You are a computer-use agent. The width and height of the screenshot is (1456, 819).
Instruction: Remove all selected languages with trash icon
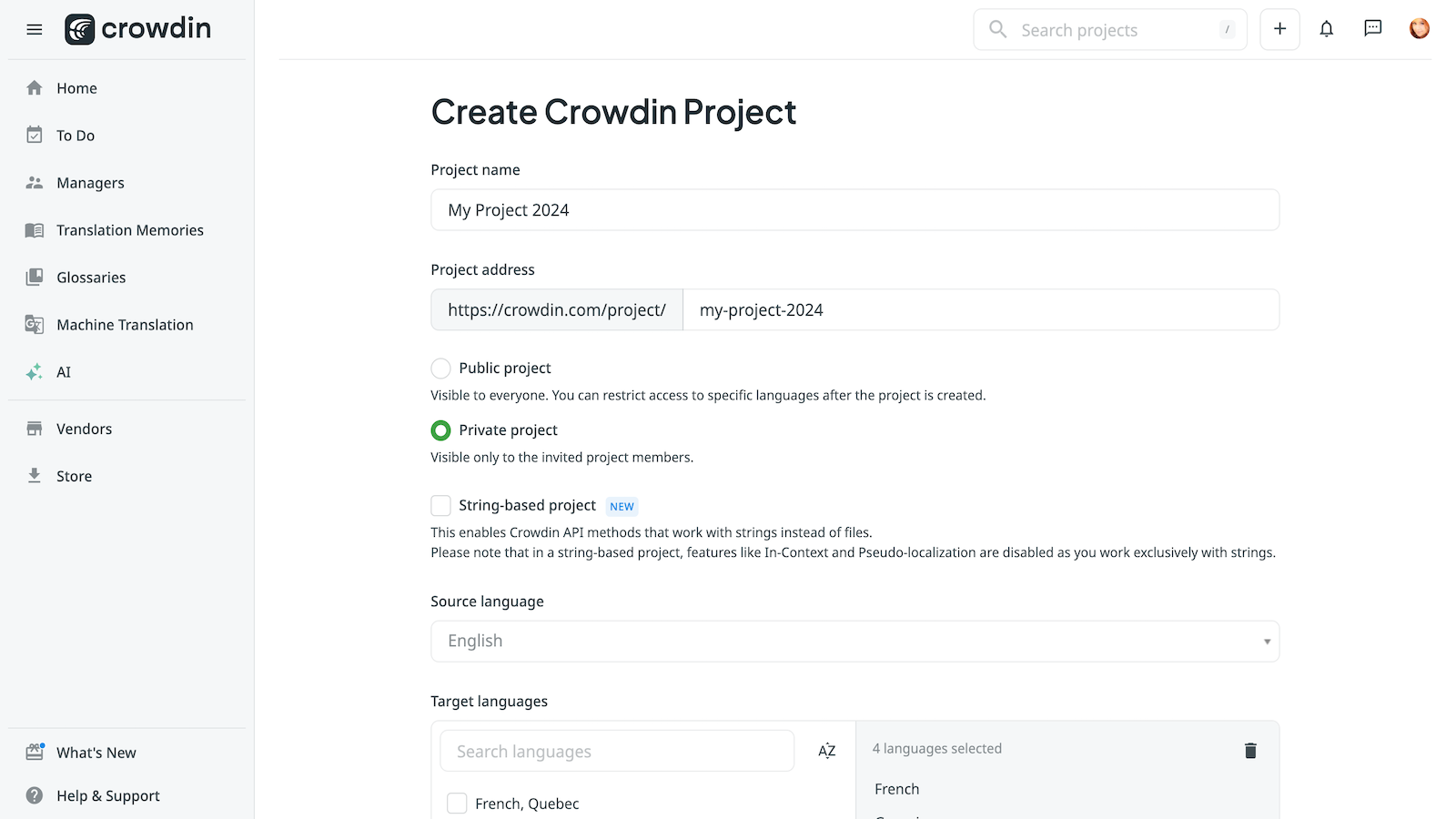[1250, 750]
